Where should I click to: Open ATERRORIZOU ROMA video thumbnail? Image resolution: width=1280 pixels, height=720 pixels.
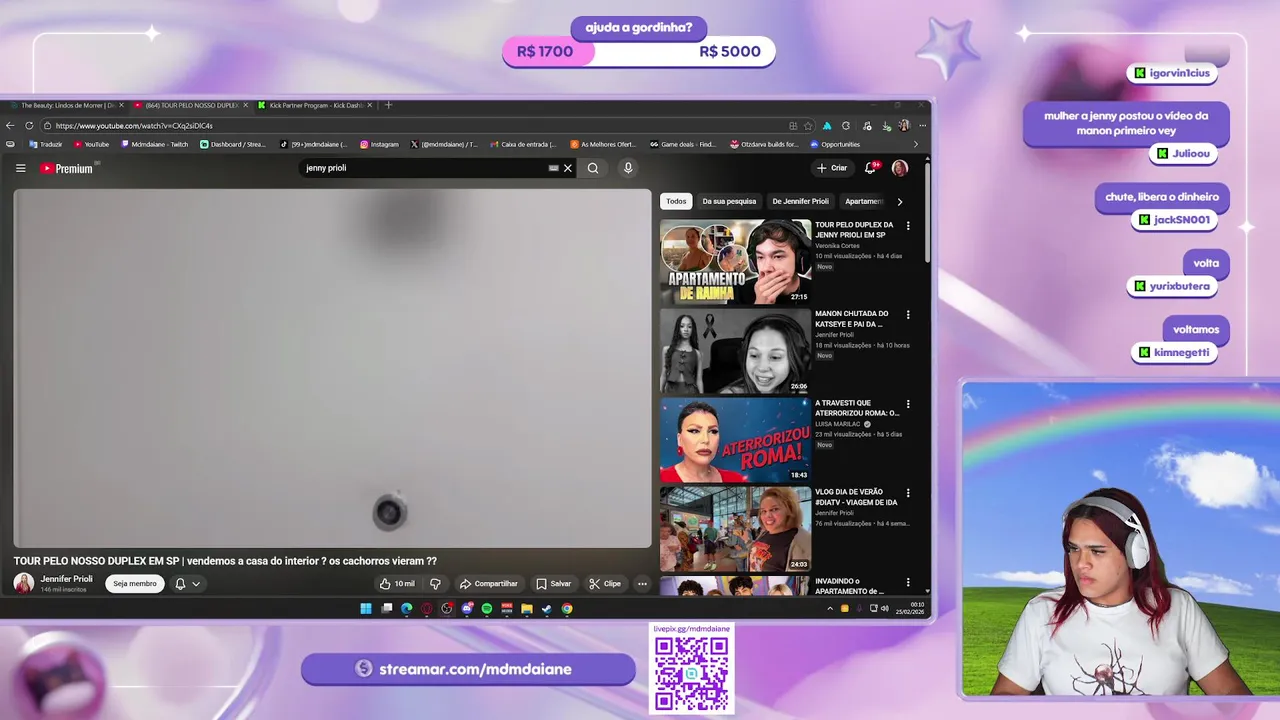pyautogui.click(x=735, y=440)
